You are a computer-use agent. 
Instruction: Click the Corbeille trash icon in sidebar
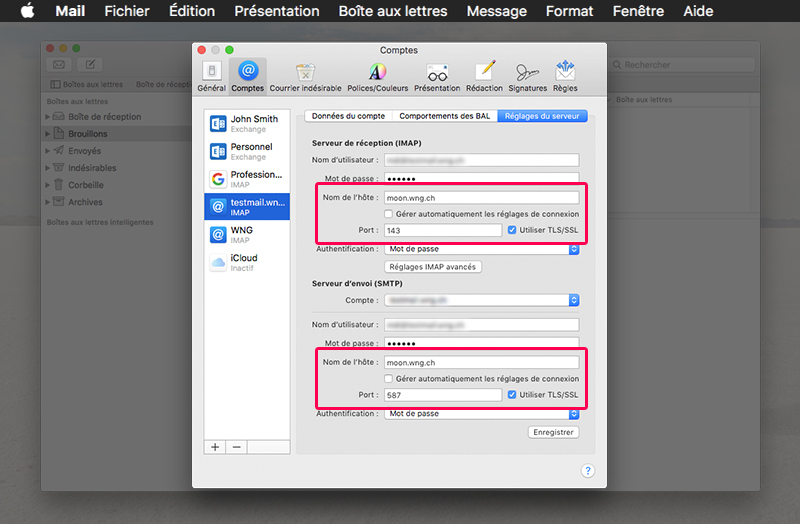click(59, 185)
